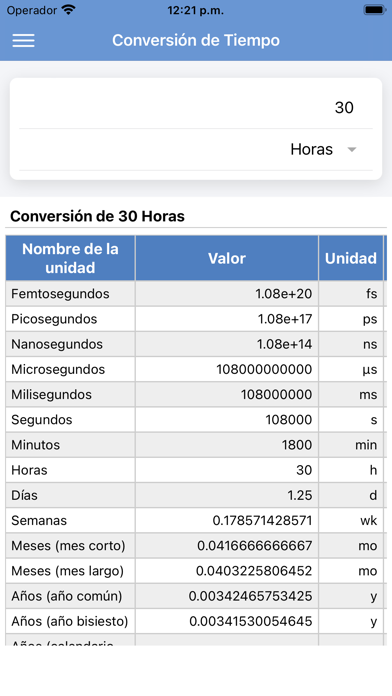Tap the 12:21 p.m. clock
This screenshot has height=696, width=392.
(x=196, y=10)
